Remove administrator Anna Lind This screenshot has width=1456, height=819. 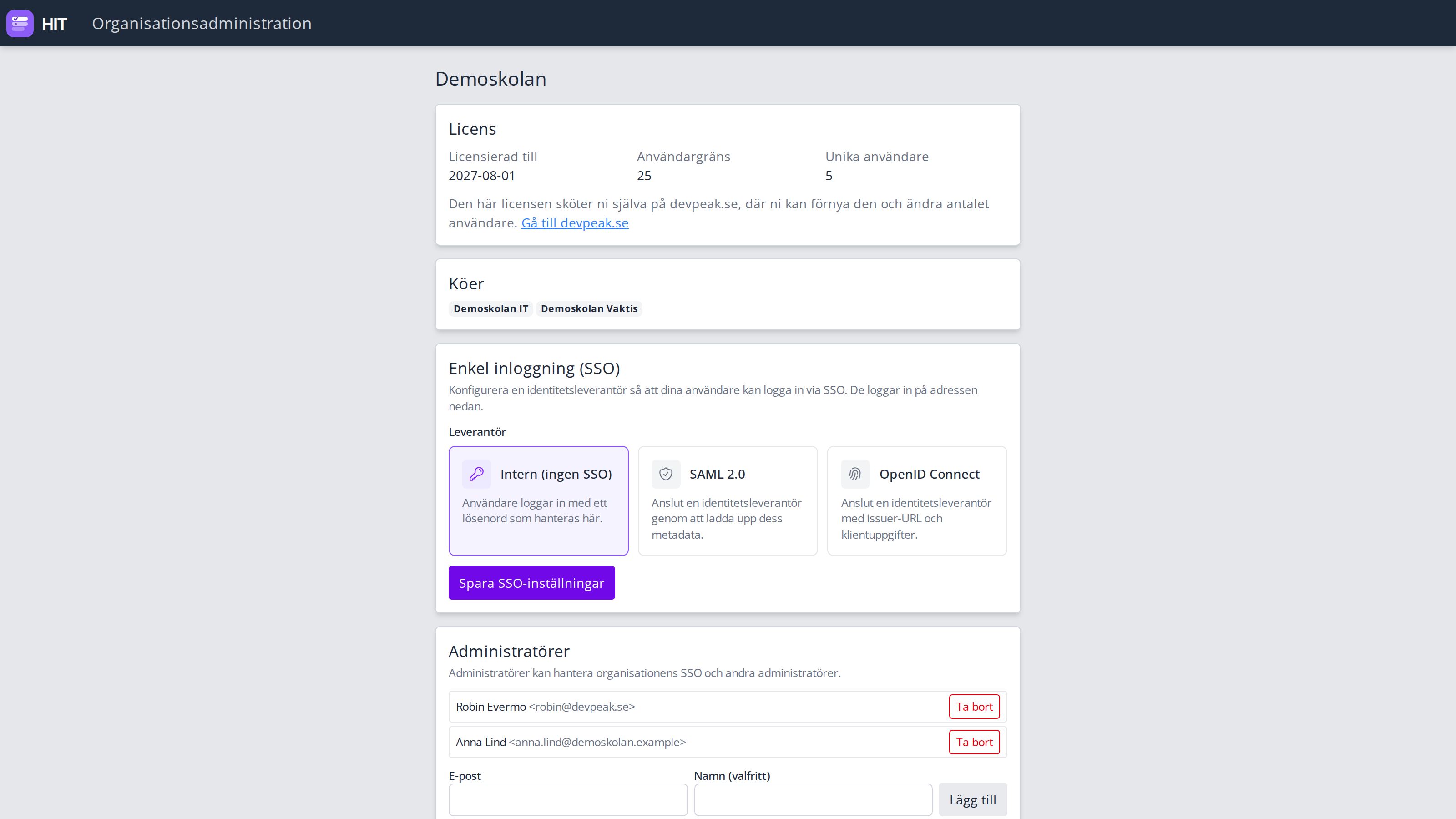point(974,742)
